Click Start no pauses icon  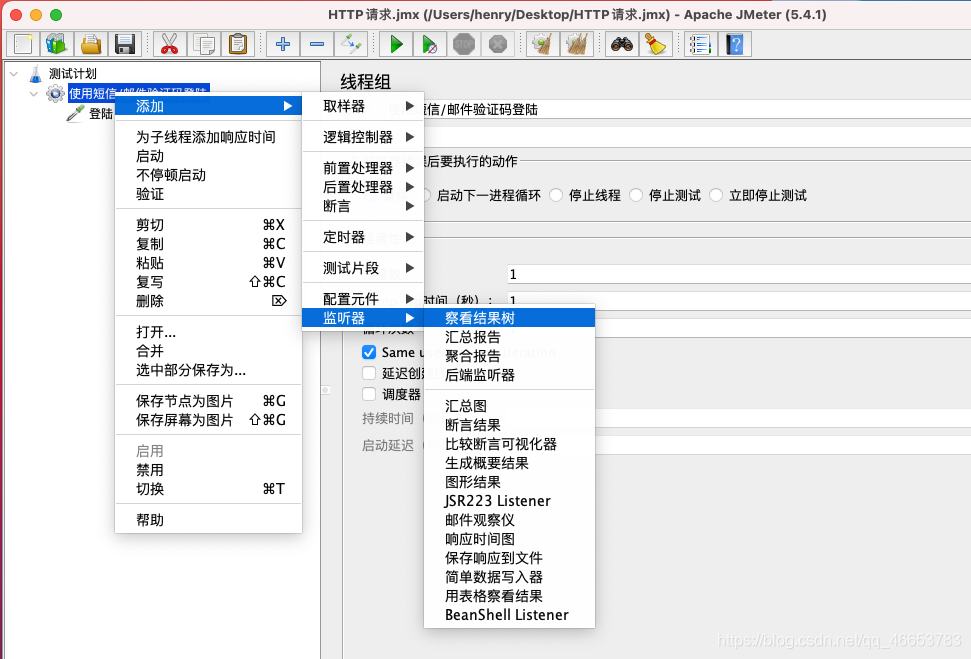[x=430, y=44]
